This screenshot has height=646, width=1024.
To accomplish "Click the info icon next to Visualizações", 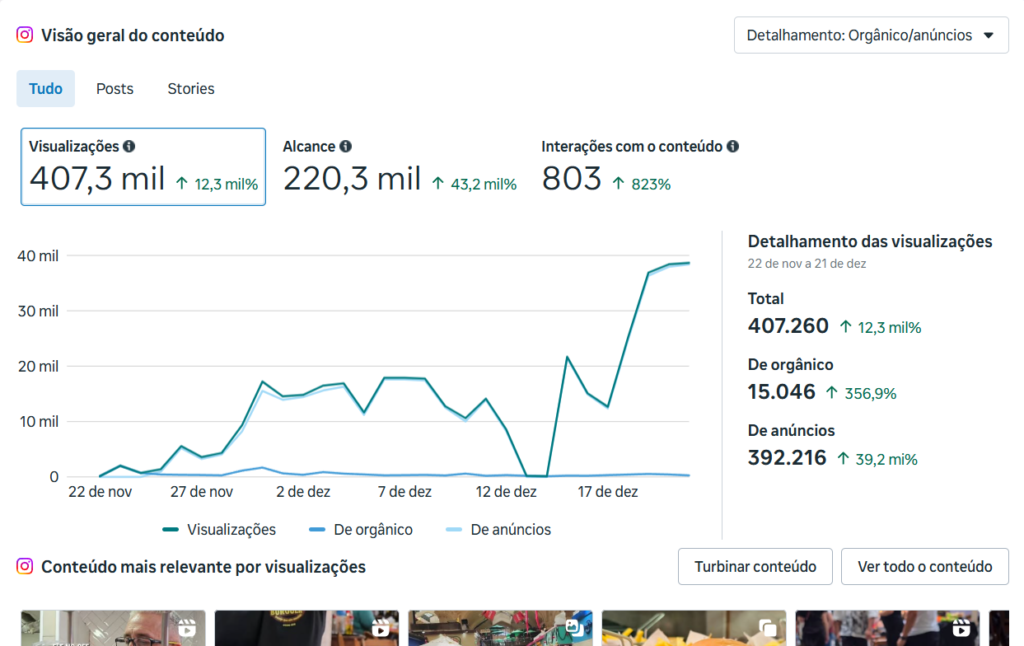I will [x=129, y=146].
